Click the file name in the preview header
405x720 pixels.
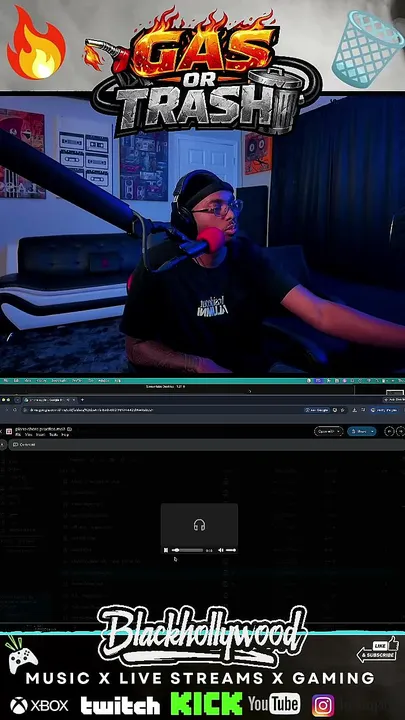click(40, 429)
